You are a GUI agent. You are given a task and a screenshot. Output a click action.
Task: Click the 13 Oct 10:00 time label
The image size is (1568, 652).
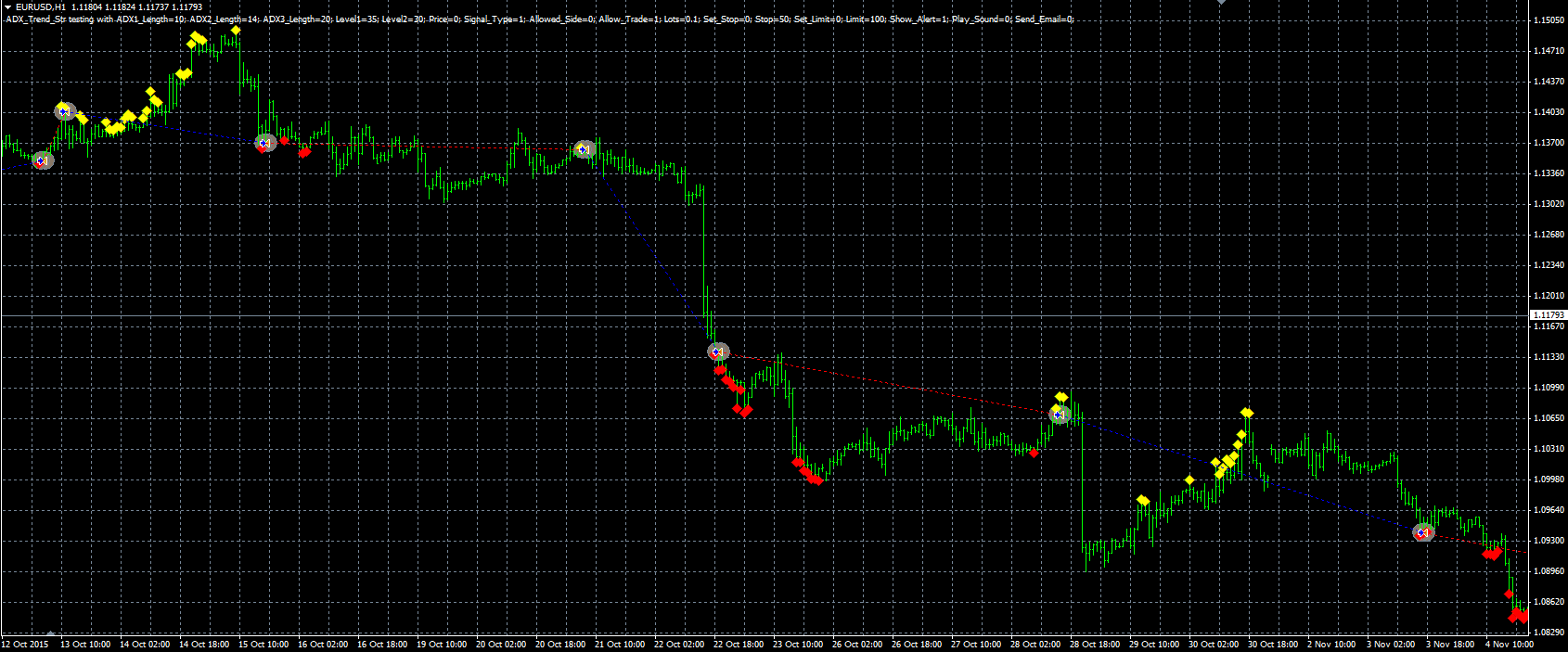85,644
